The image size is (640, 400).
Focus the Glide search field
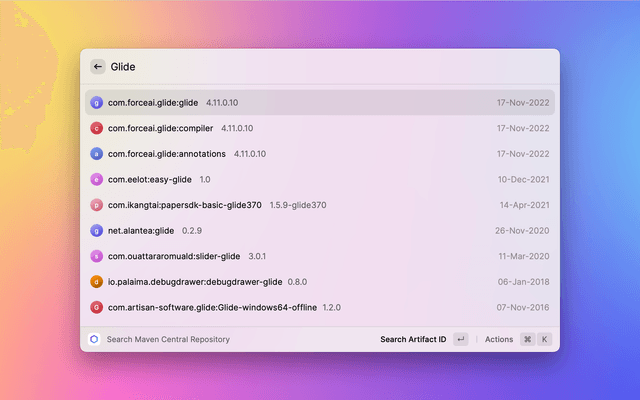tap(320, 67)
